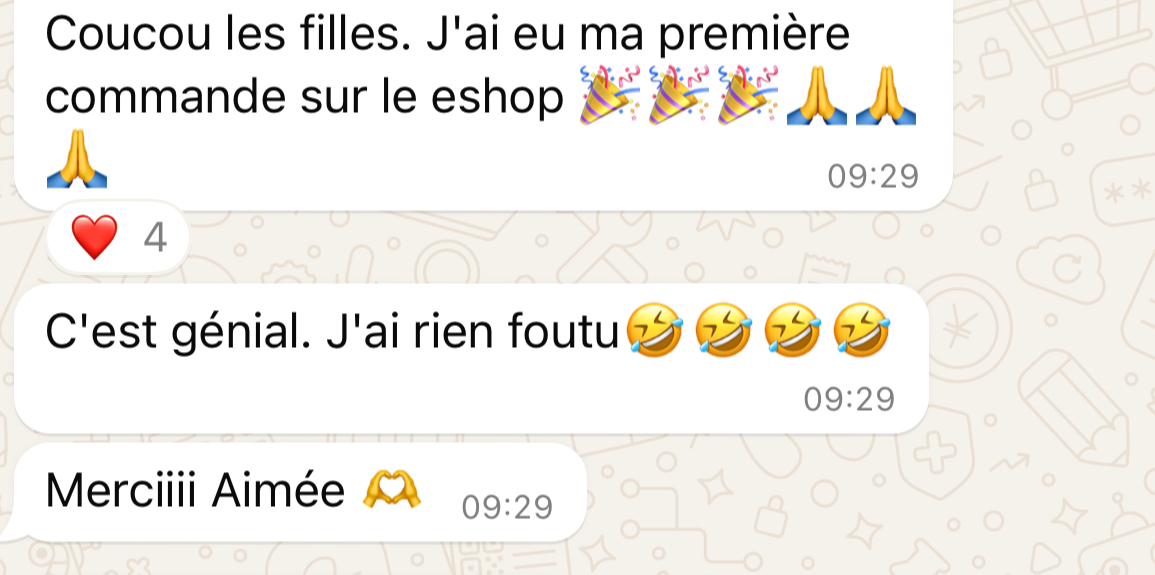Click the second rolling laughing emoji
This screenshot has width=1155, height=575.
point(723,330)
